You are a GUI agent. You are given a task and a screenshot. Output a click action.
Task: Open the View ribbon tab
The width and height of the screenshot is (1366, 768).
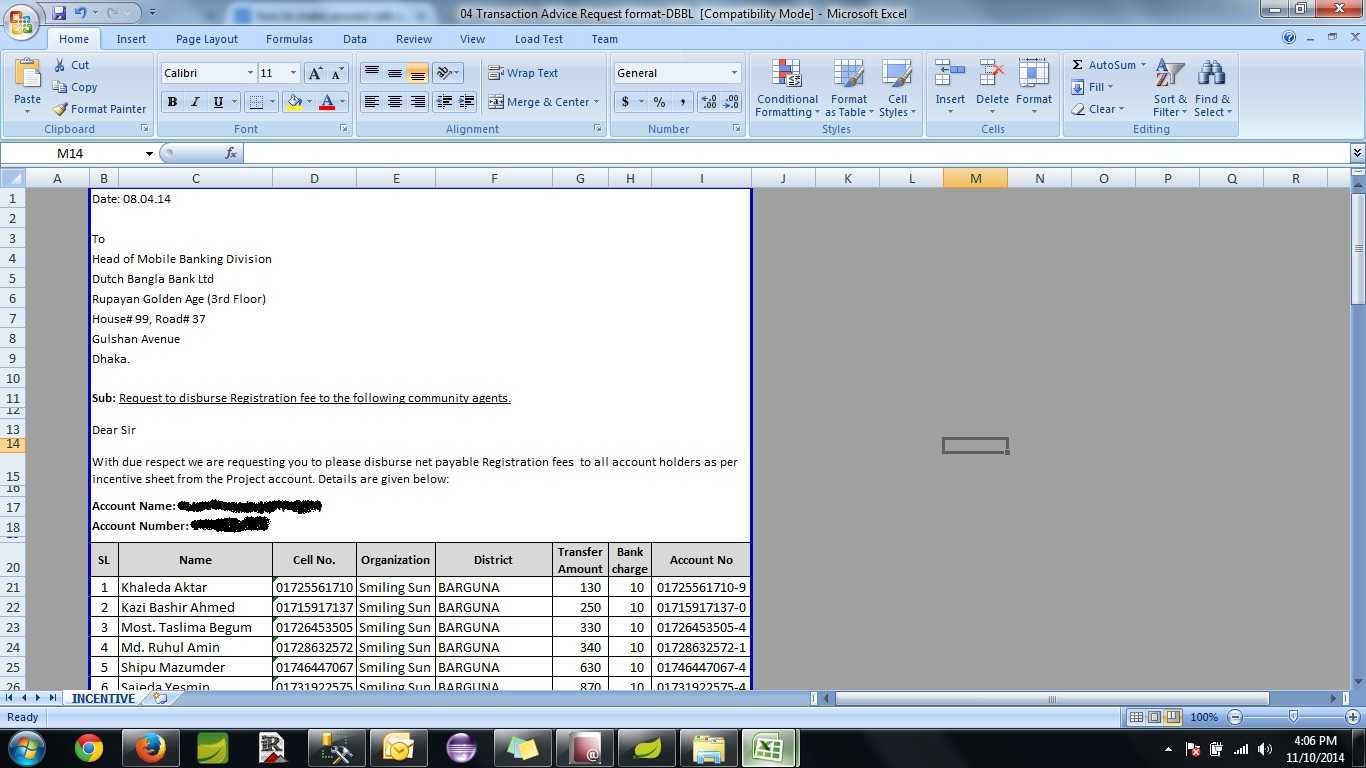(472, 39)
